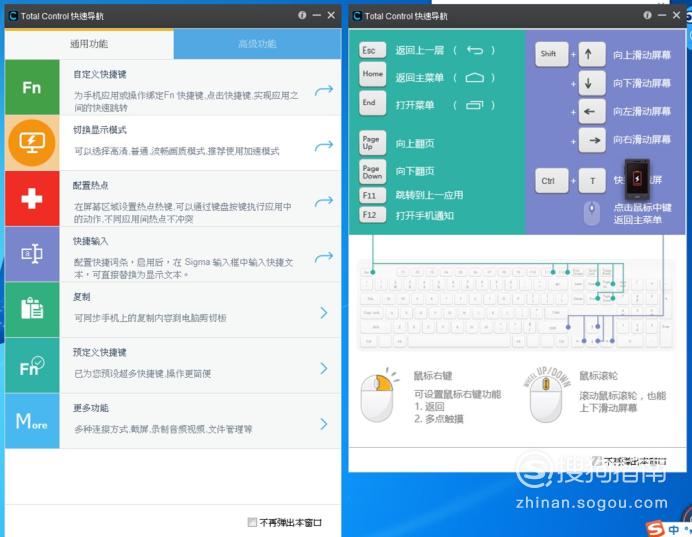Open custom shortcut keys via curved arrow
This screenshot has height=537, width=692.
tap(324, 90)
